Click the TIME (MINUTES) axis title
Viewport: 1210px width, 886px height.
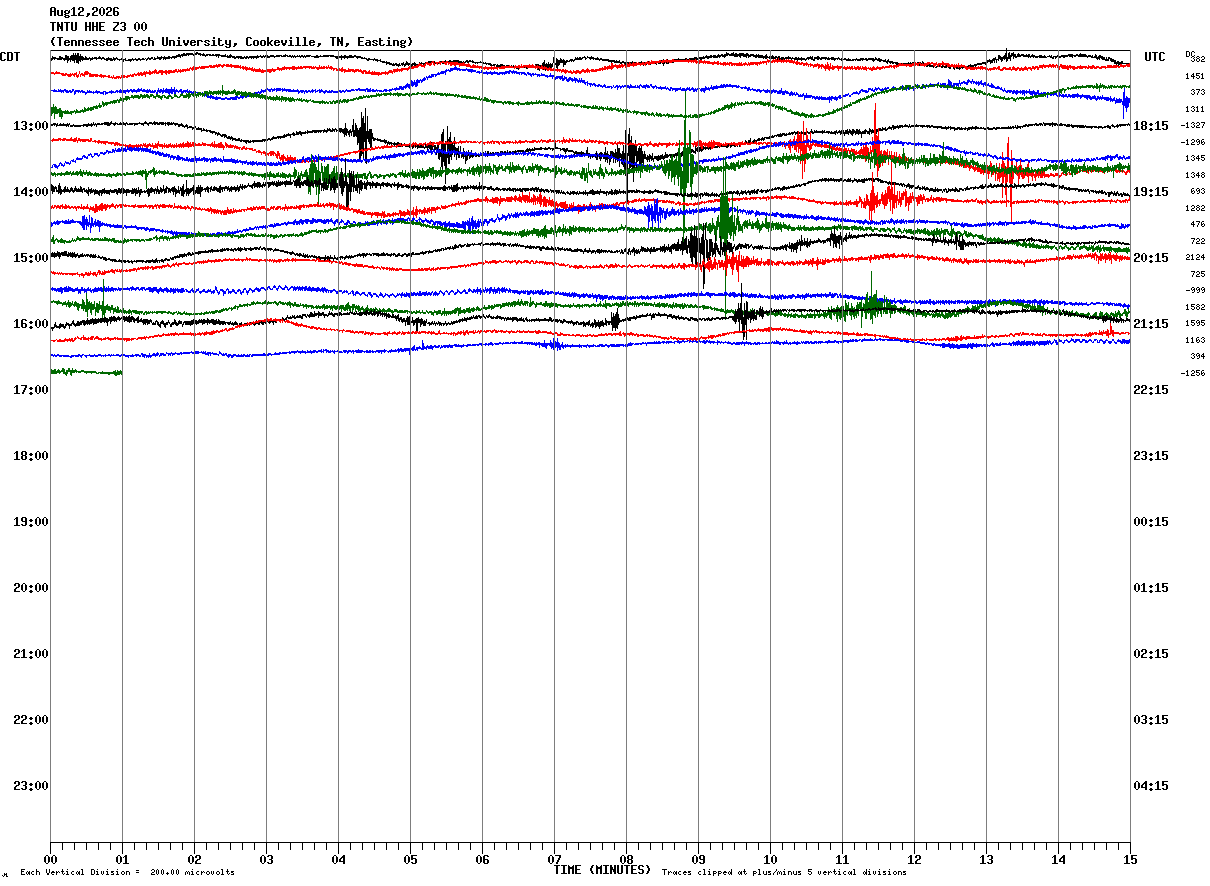pyautogui.click(x=602, y=870)
